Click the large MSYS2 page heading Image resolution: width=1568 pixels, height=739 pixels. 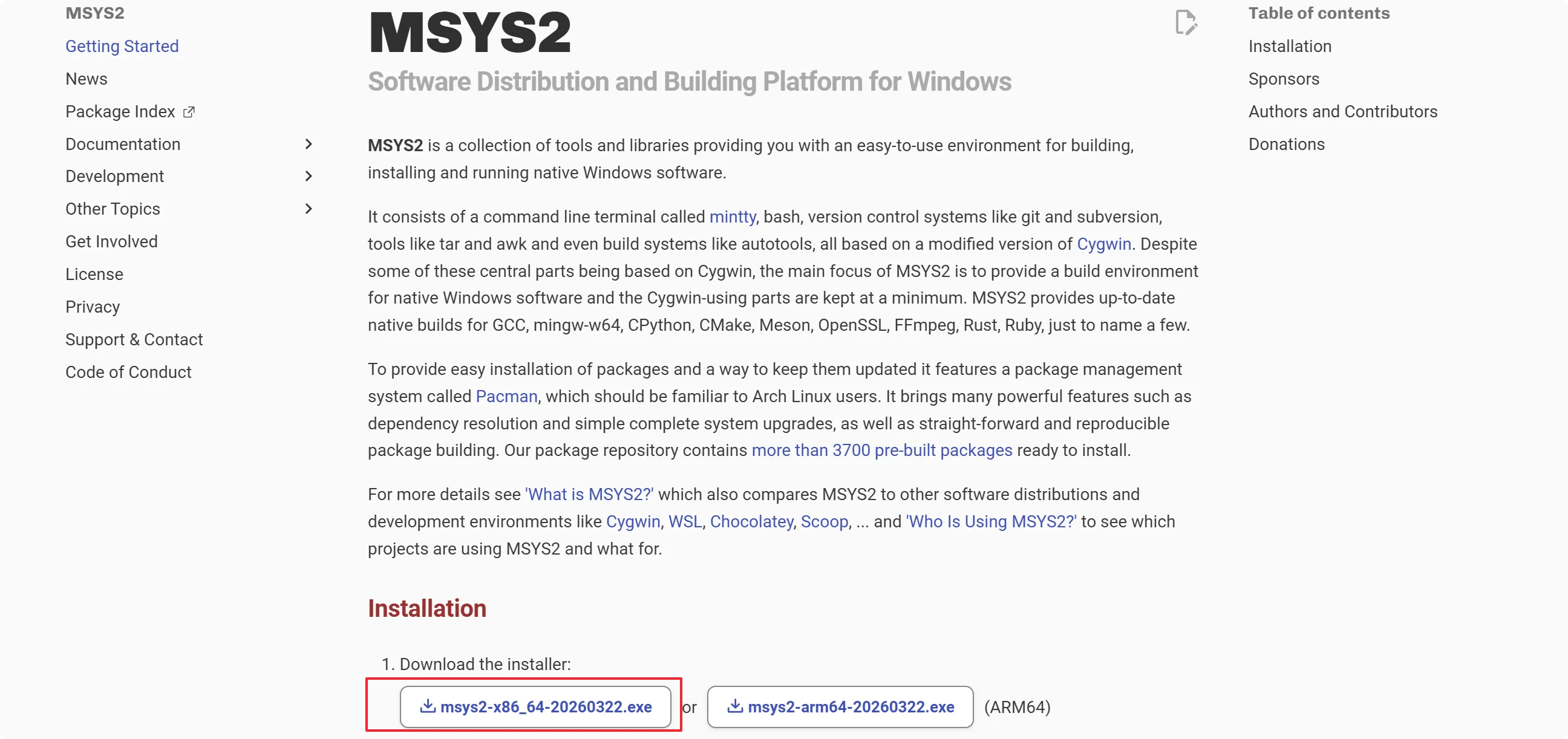pyautogui.click(x=470, y=32)
